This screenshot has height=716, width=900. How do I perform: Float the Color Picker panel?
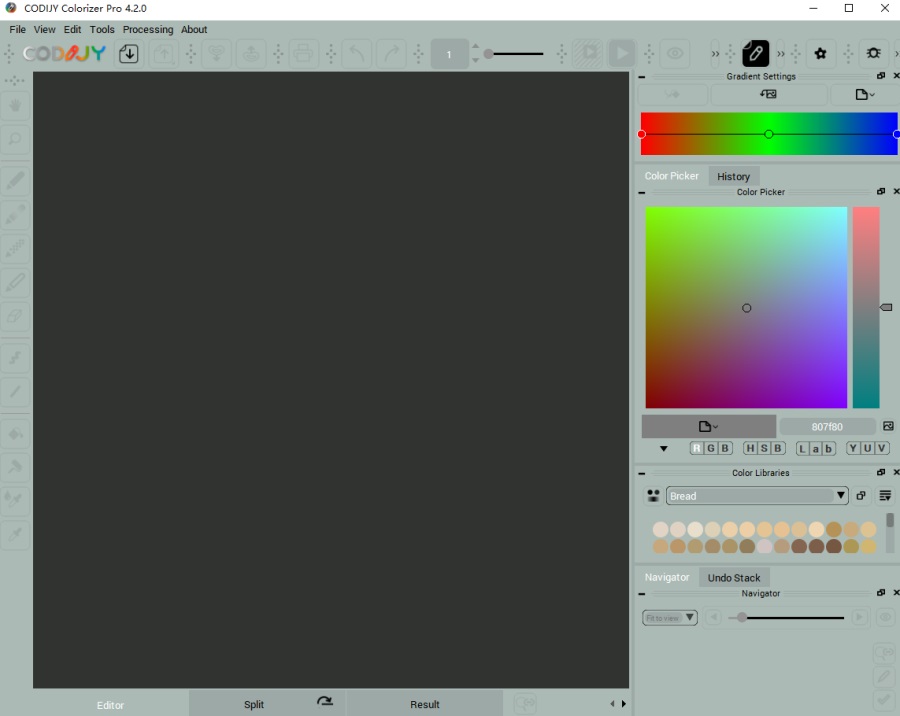pyautogui.click(x=881, y=191)
